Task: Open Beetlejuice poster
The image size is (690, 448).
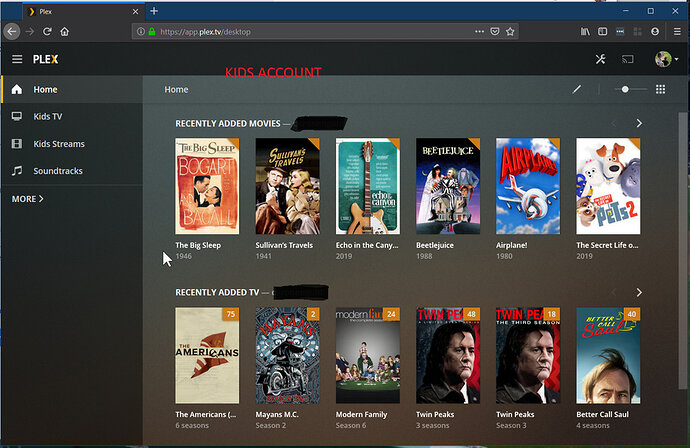Action: pyautogui.click(x=448, y=186)
